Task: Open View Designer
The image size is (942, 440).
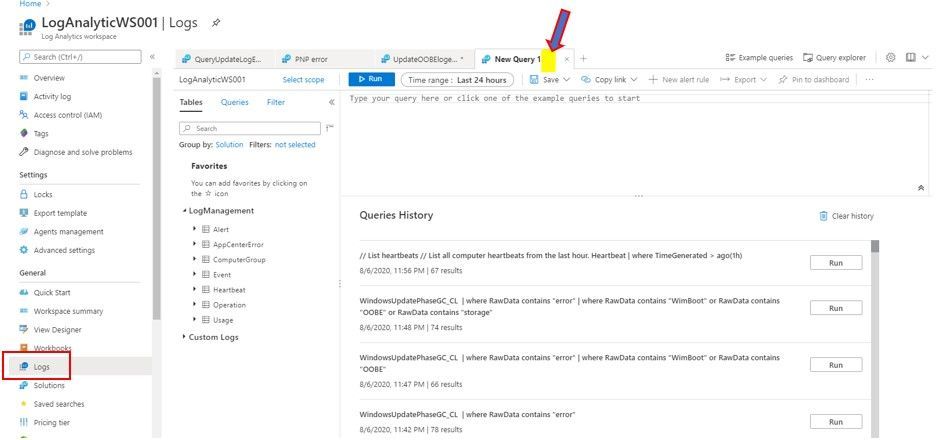Action: [x=57, y=330]
